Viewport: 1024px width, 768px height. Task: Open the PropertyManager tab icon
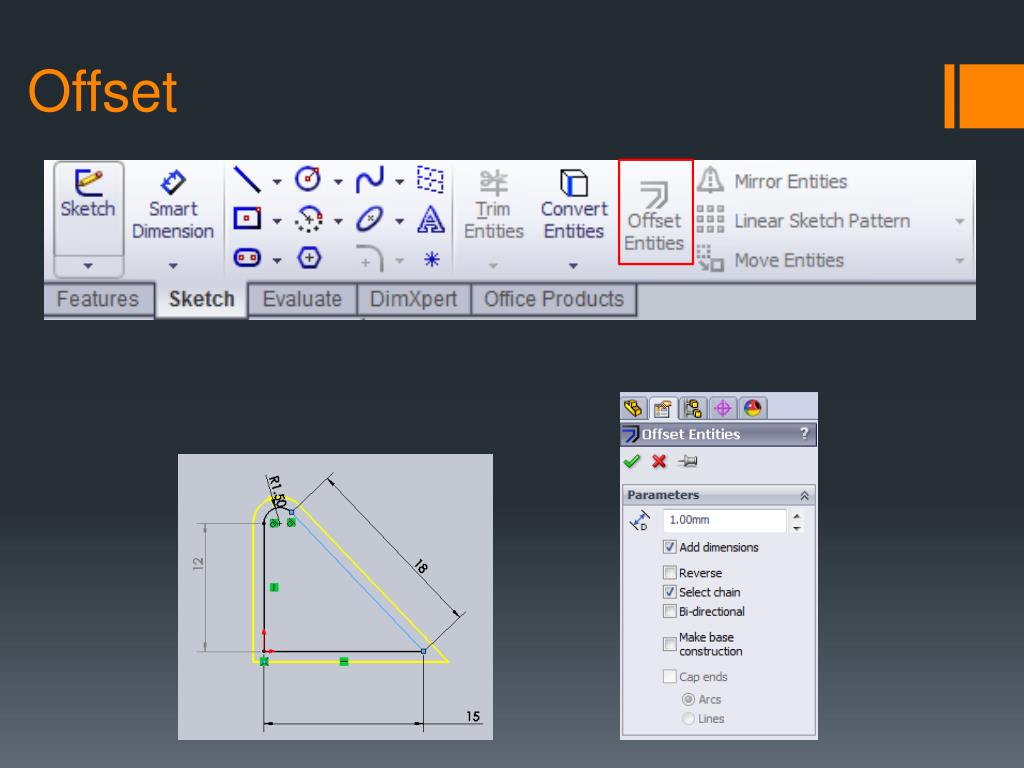663,409
